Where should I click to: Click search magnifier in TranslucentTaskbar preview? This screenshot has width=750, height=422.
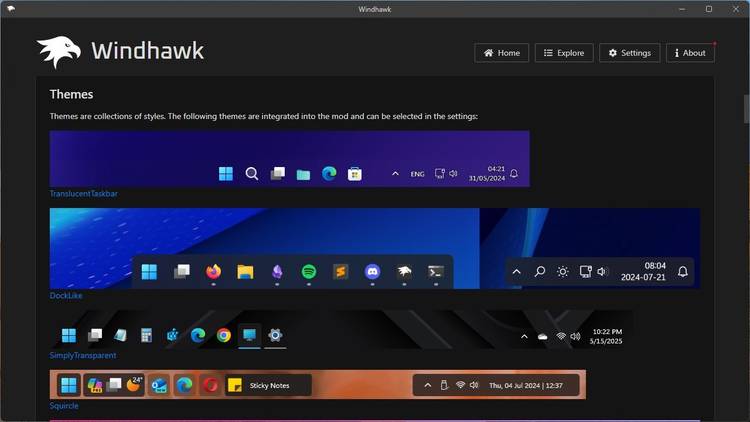pyautogui.click(x=252, y=174)
